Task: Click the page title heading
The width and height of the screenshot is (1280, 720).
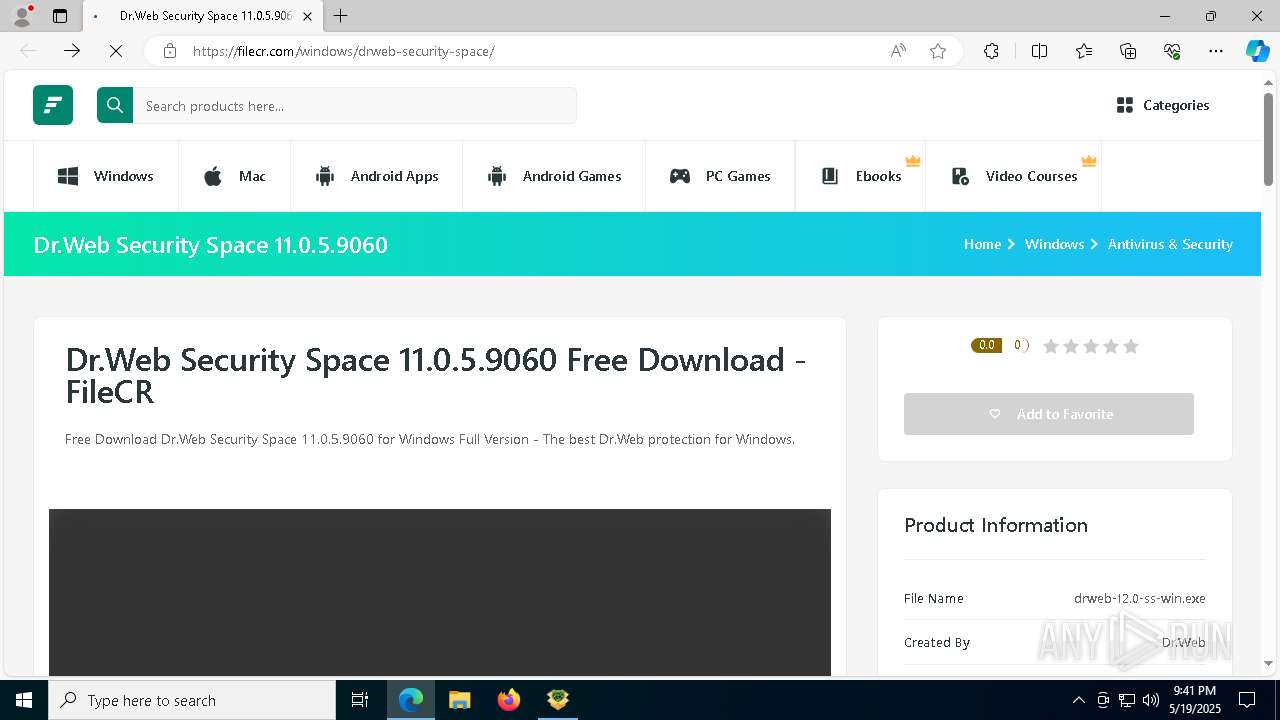Action: (435, 375)
